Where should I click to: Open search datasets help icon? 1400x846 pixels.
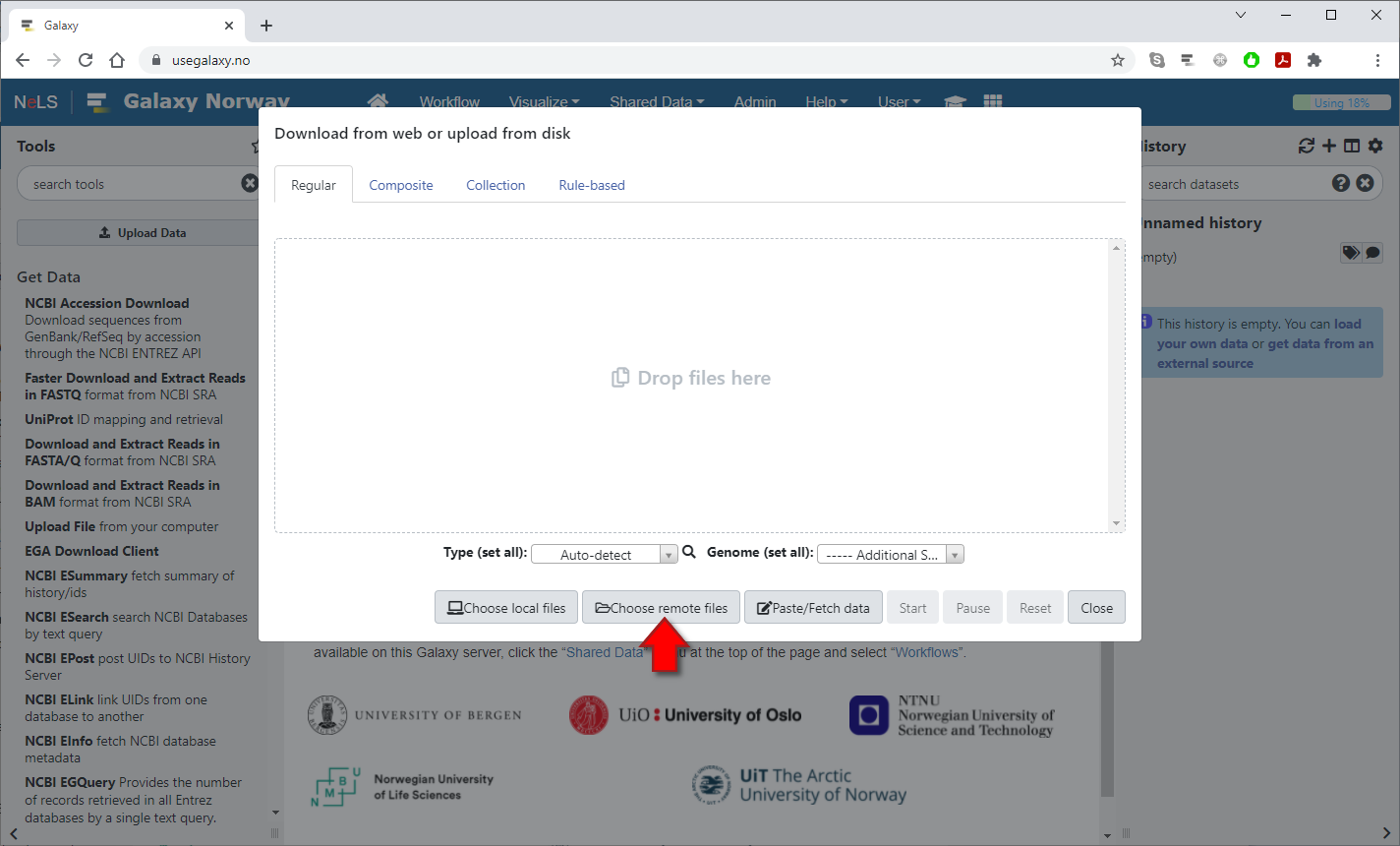tap(1341, 183)
